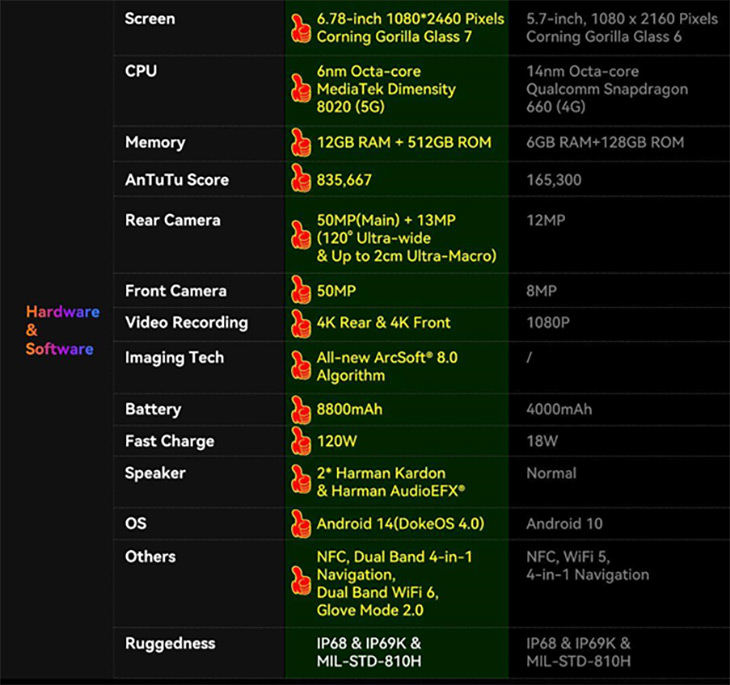Click the '12MP' rear camera value
The width and height of the screenshot is (730, 685).
point(546,220)
